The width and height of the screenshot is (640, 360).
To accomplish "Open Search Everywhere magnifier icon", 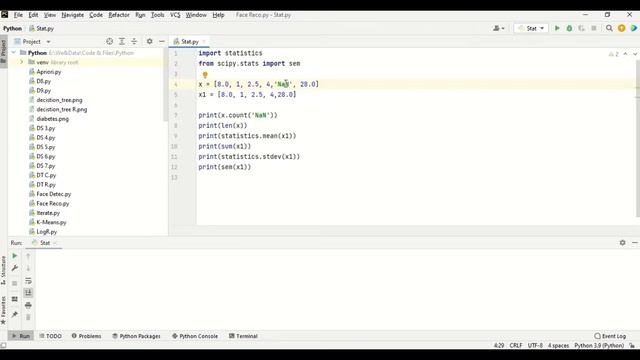I will (x=609, y=28).
